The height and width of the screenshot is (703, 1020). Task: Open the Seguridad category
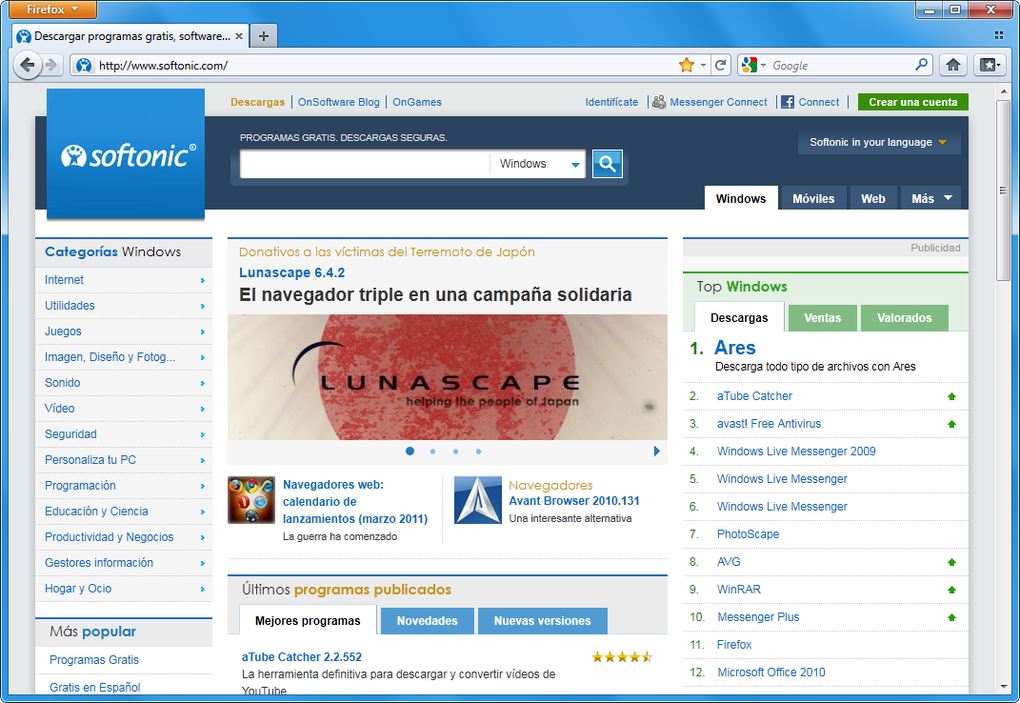71,434
